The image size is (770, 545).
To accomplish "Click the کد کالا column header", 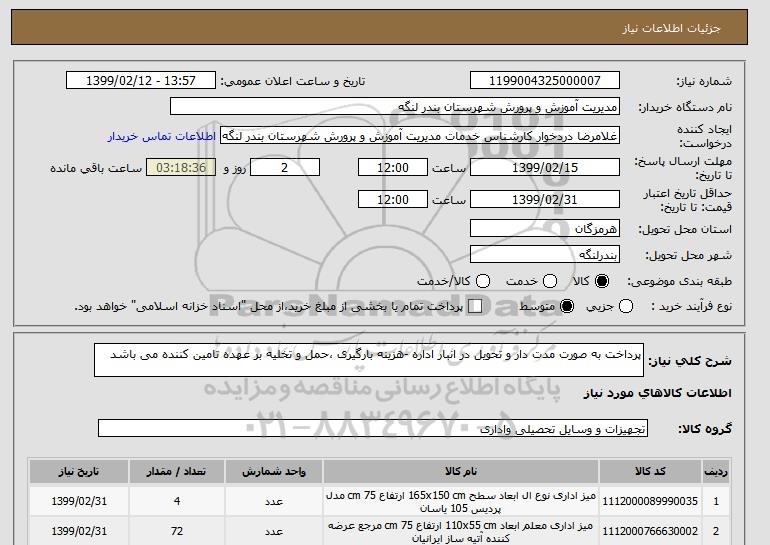I will pyautogui.click(x=650, y=471).
